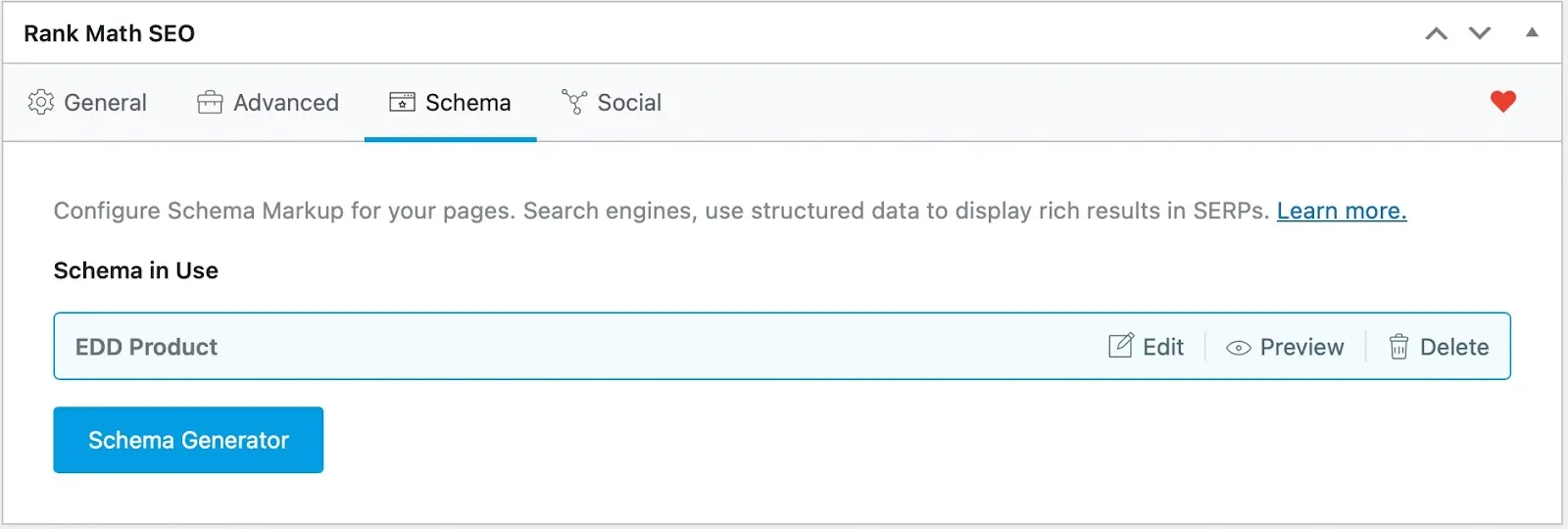Click the Schema tab label
The image size is (1568, 529).
(468, 103)
